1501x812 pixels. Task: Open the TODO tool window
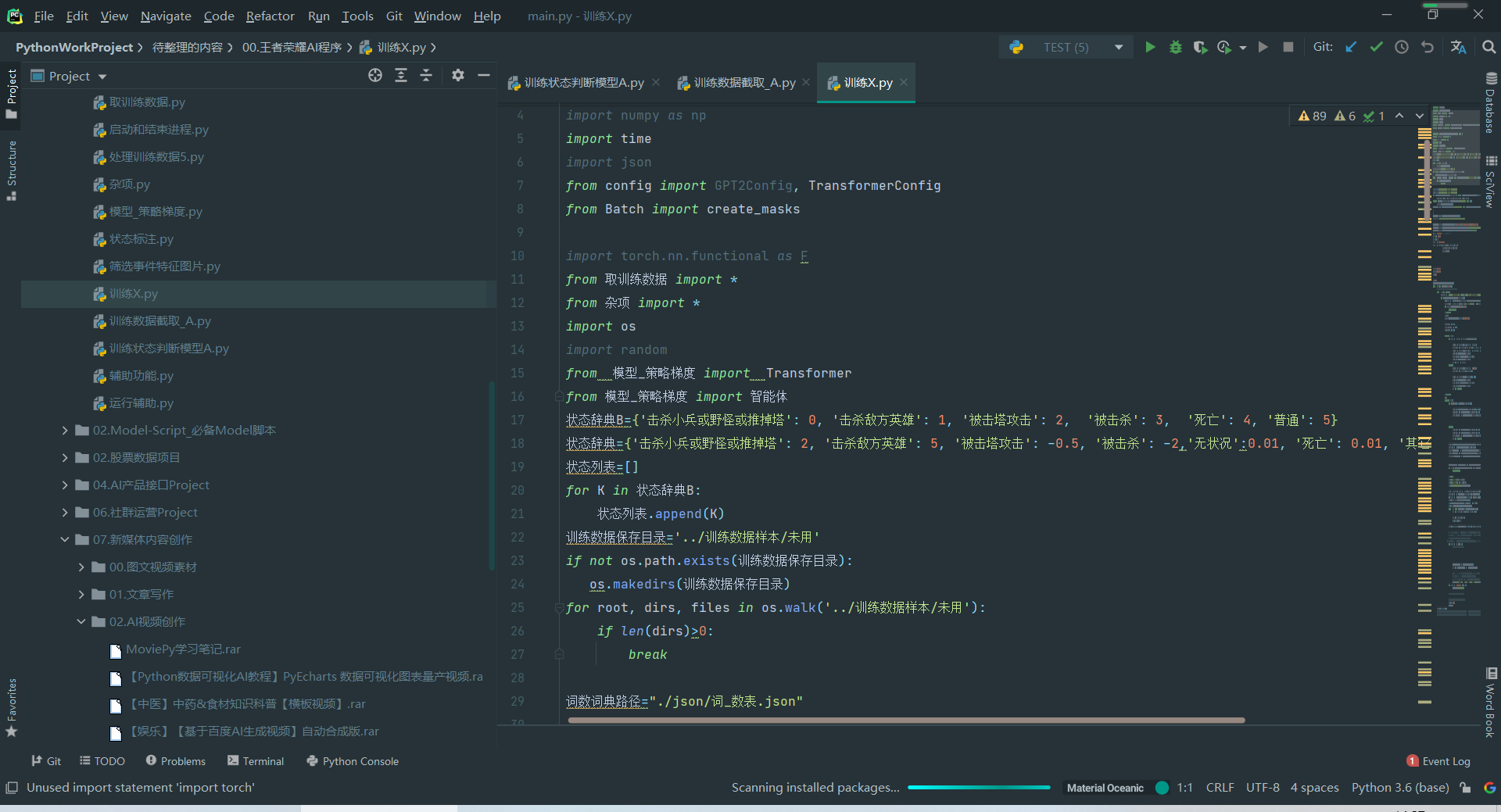pyautogui.click(x=102, y=760)
